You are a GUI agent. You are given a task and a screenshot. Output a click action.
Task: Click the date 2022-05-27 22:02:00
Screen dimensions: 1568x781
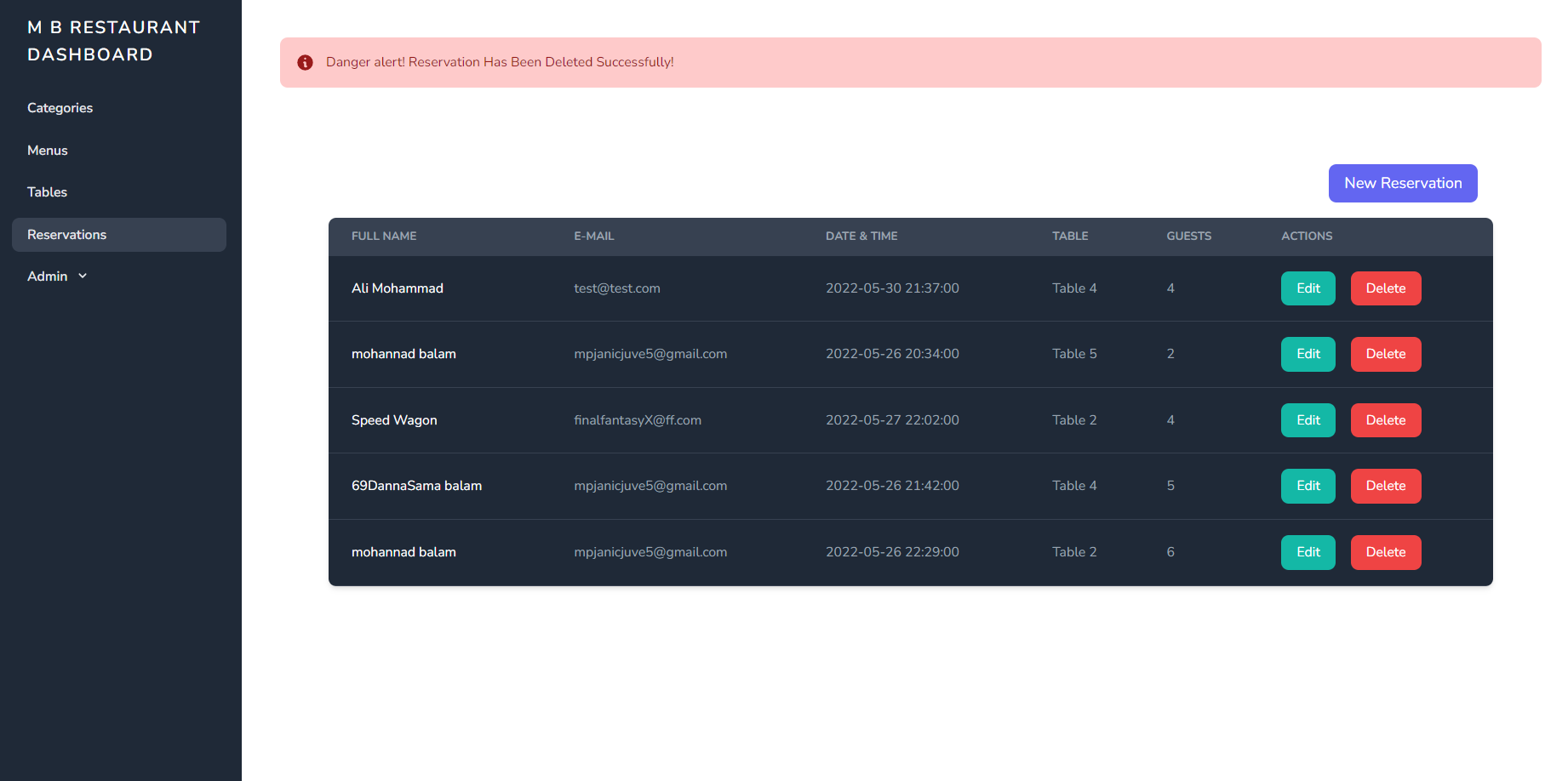[892, 420]
